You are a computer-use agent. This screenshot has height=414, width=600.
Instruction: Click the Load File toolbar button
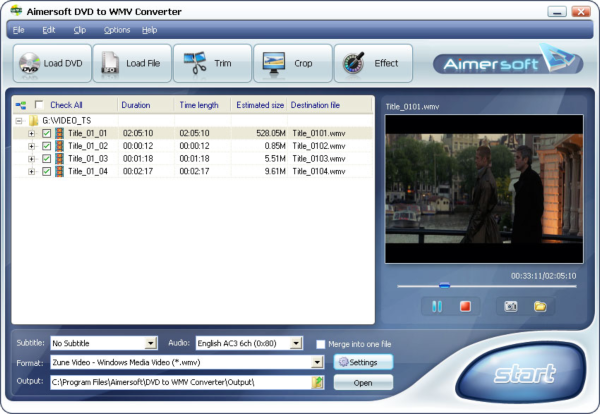tap(131, 64)
